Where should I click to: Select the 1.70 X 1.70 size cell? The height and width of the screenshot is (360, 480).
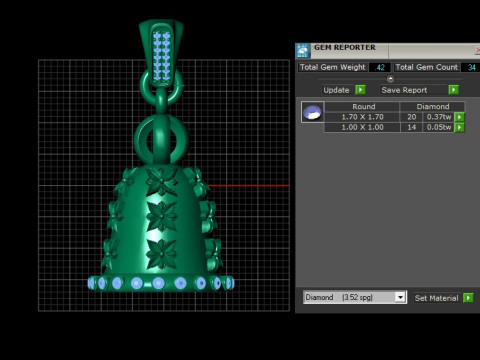[x=362, y=117]
